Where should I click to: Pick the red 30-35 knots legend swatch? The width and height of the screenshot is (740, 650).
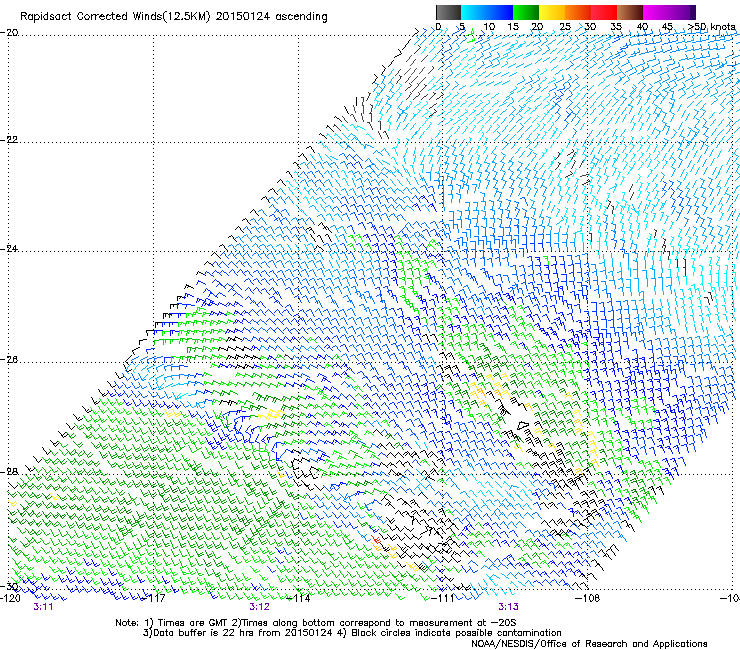coord(604,12)
